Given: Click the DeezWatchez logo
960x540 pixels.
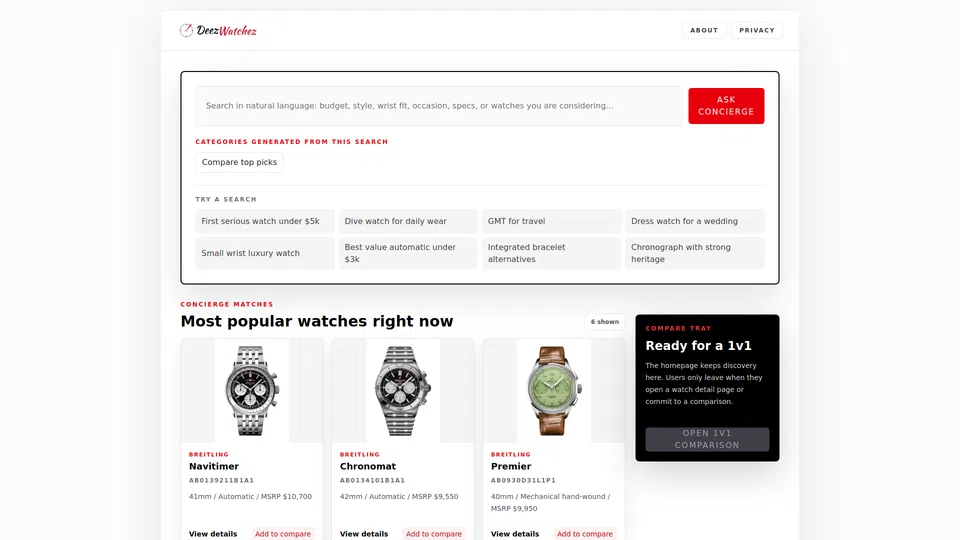Looking at the screenshot, I should (218, 30).
